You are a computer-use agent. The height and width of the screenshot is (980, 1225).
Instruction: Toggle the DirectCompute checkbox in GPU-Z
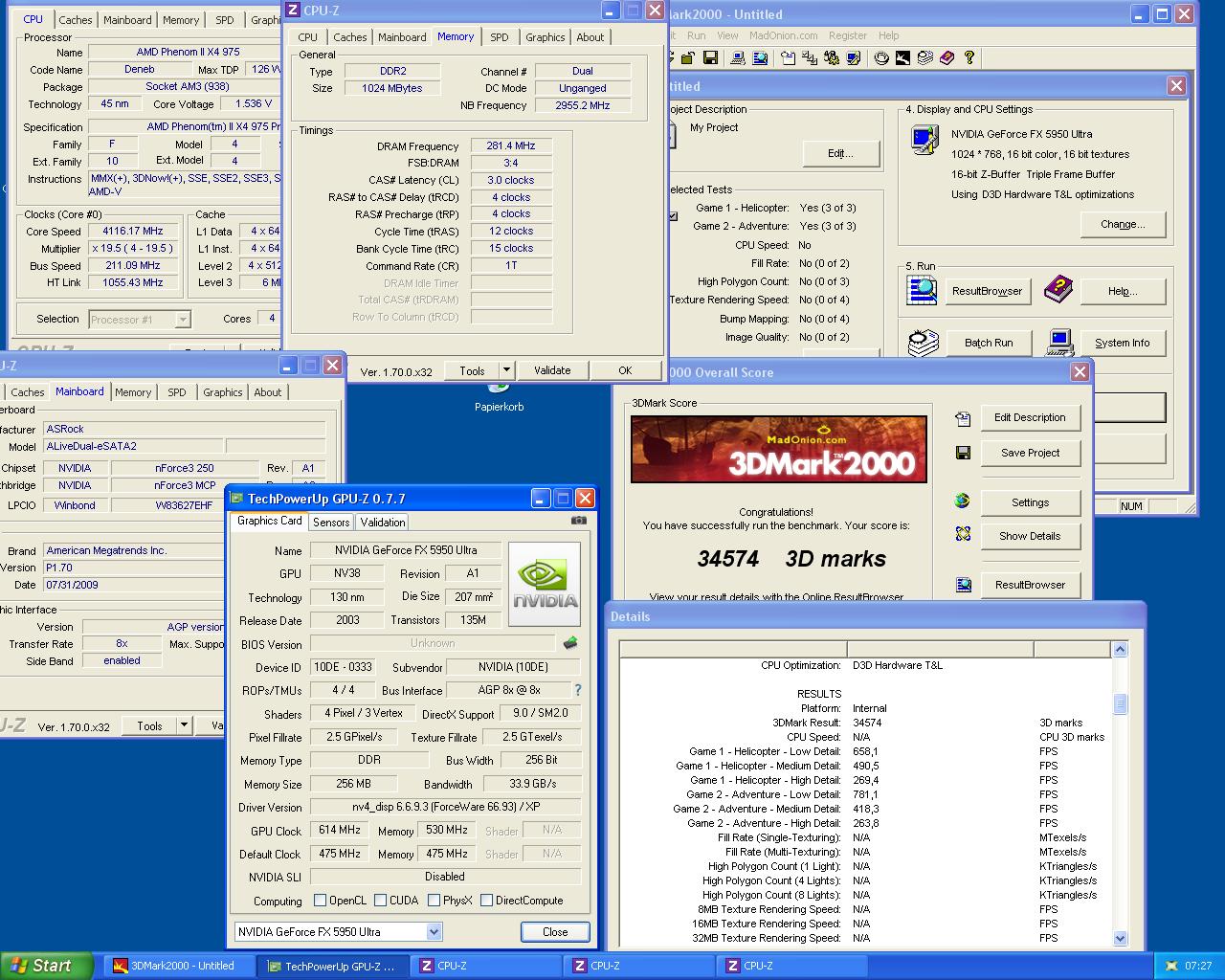[486, 901]
